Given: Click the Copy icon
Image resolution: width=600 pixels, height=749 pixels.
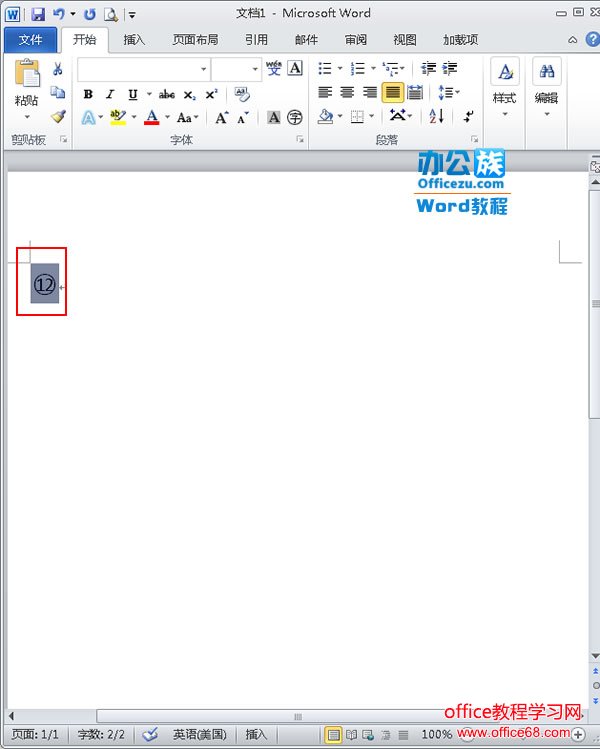Looking at the screenshot, I should [x=58, y=93].
